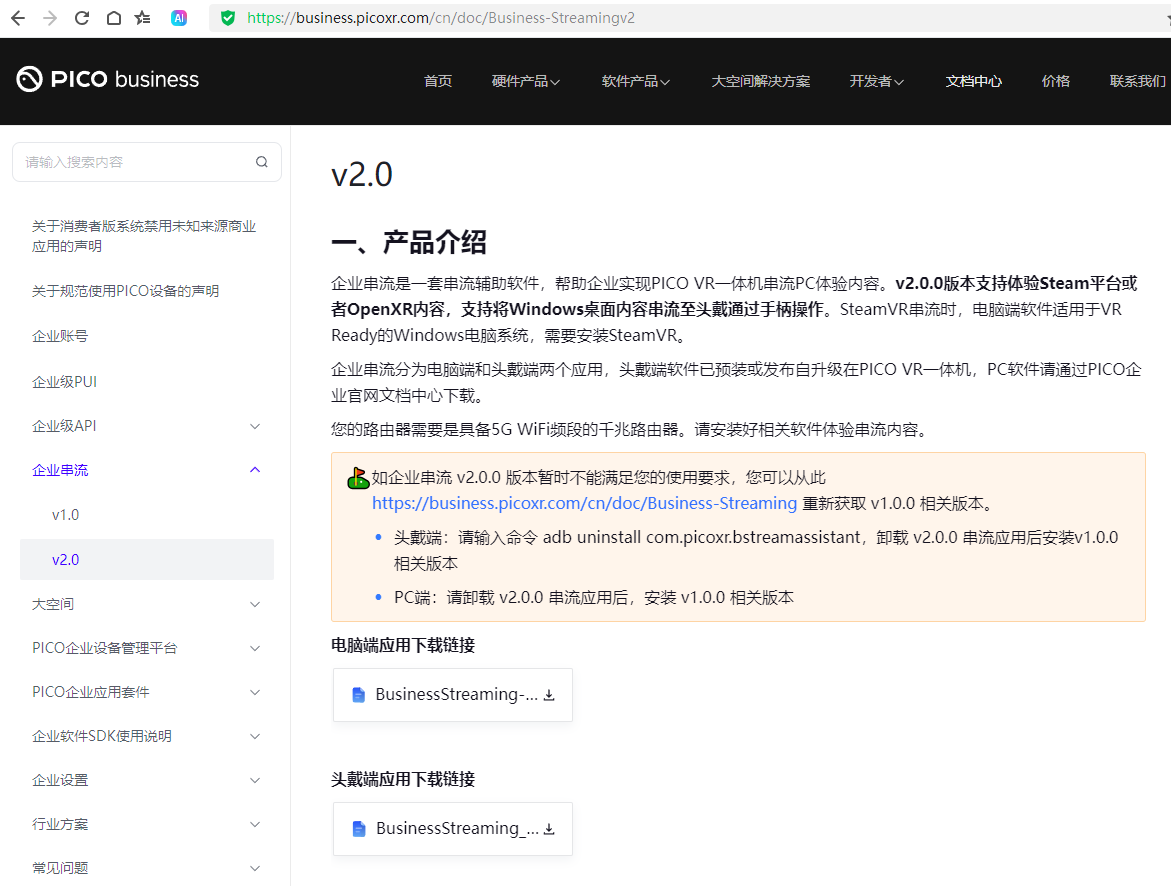Click the 头戴端应用下载链接 heading
This screenshot has width=1171, height=886.
pyautogui.click(x=403, y=779)
